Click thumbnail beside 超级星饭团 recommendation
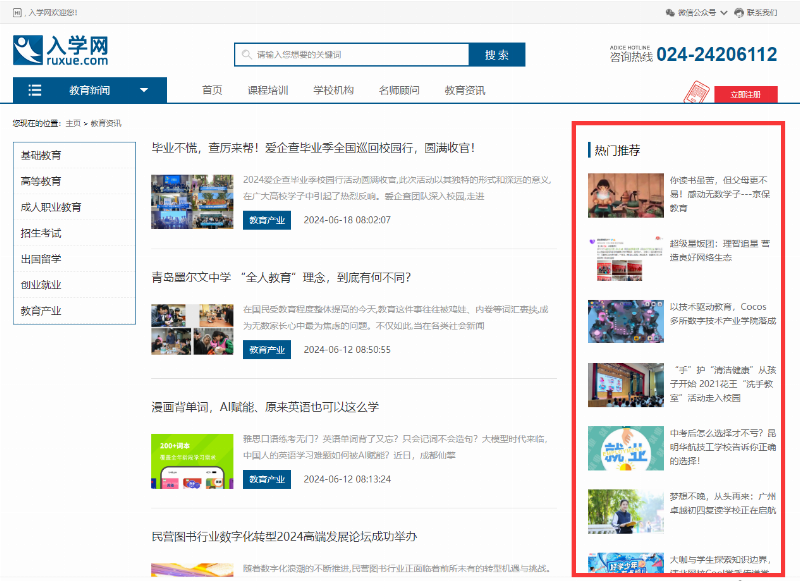Viewport: 800px width, 581px height. 626,258
